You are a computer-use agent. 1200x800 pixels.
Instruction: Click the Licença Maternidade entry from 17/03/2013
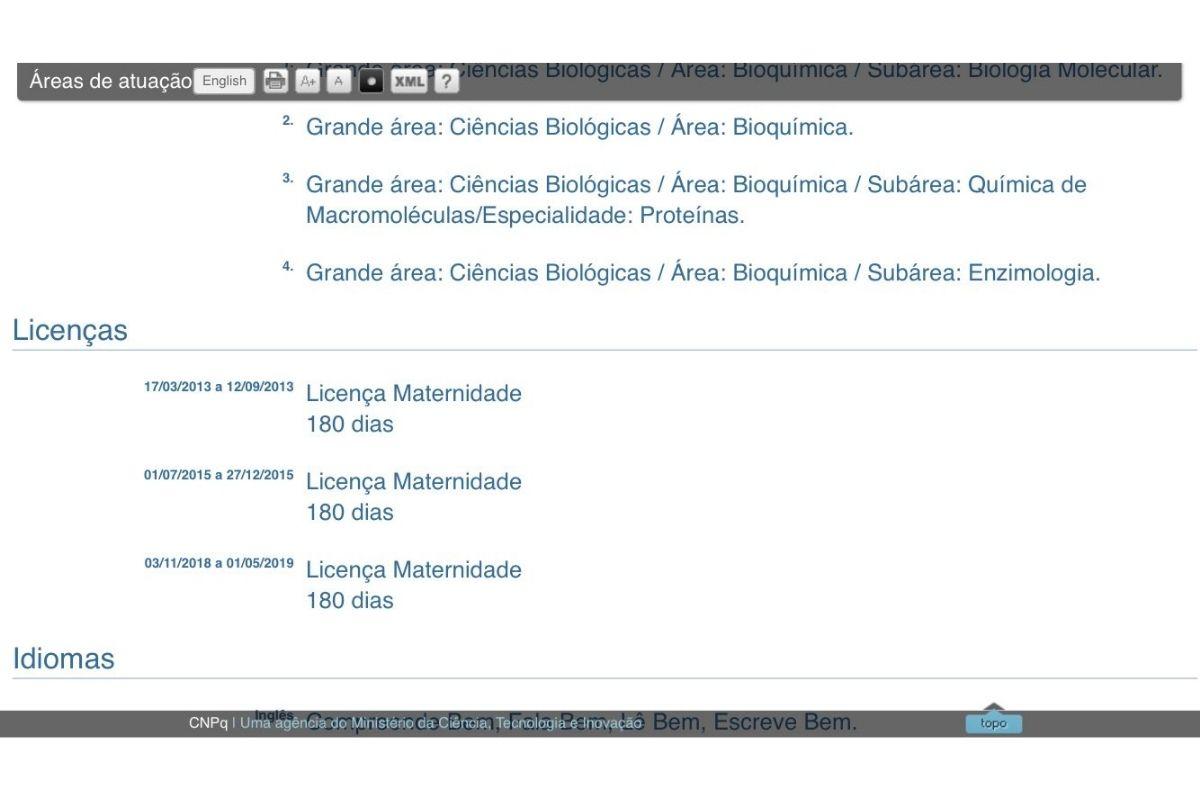(413, 394)
